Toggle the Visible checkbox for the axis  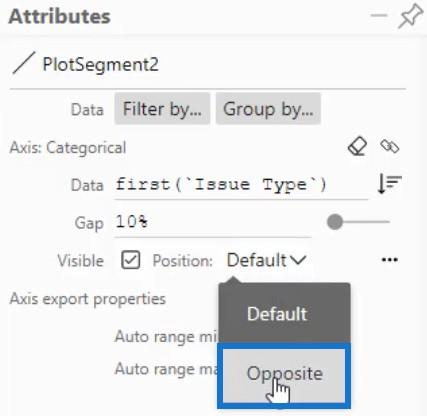pos(131,260)
